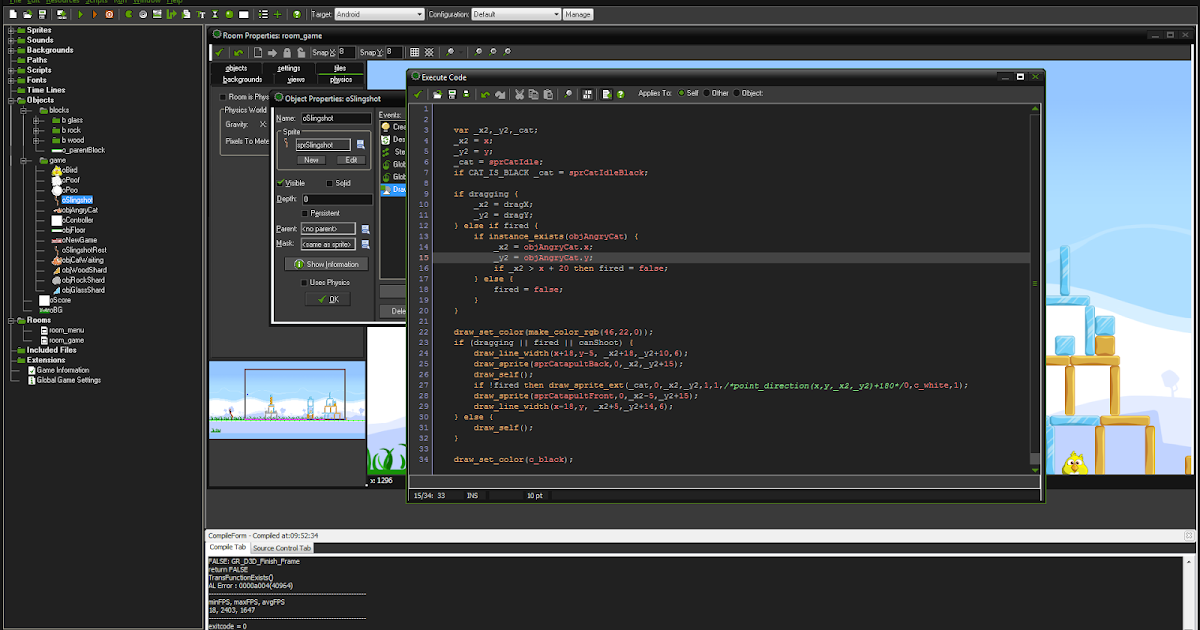Select the 'Other' Applies To radio button

coord(706,94)
